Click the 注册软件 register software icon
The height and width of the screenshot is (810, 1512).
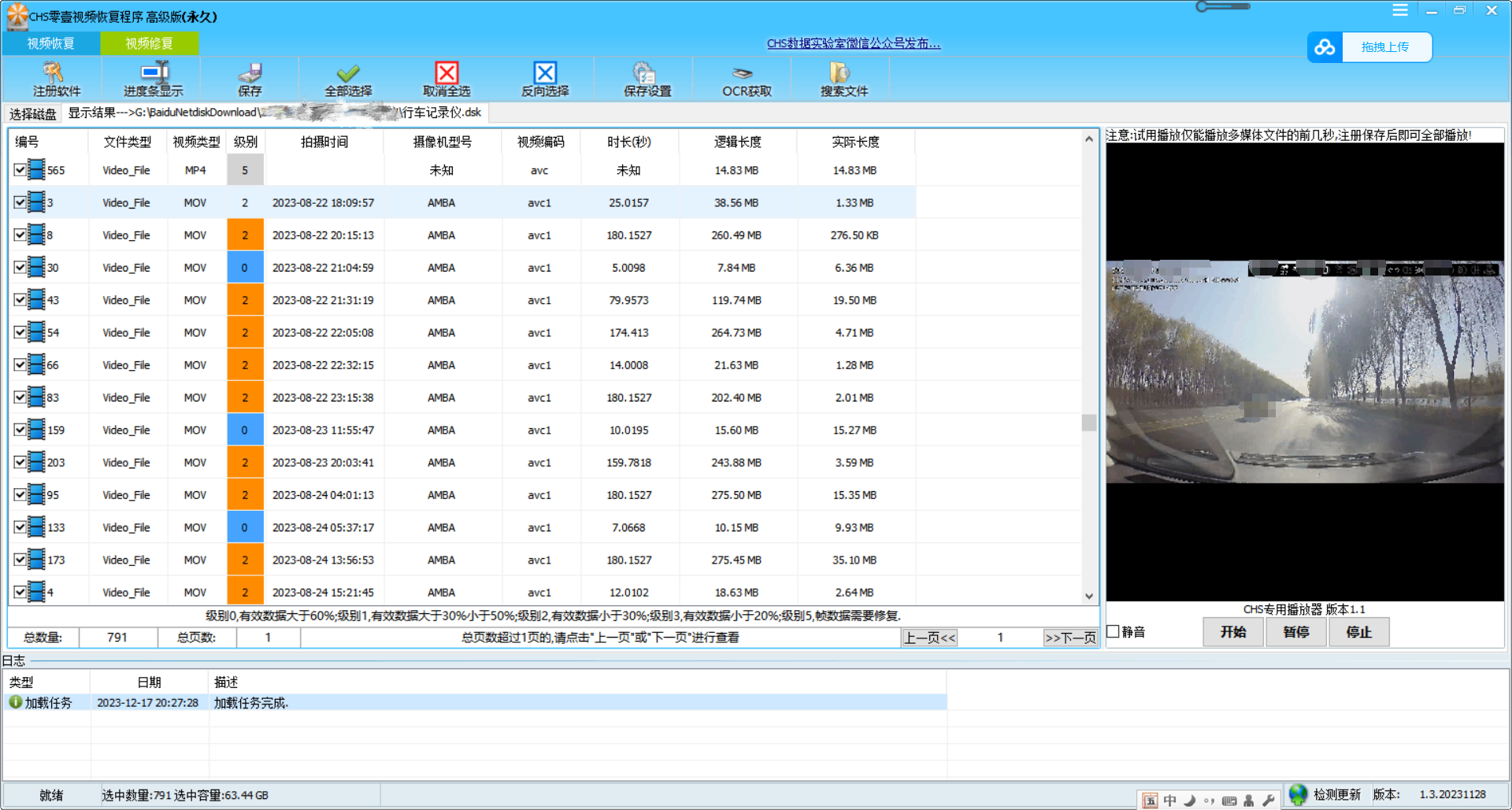click(53, 72)
